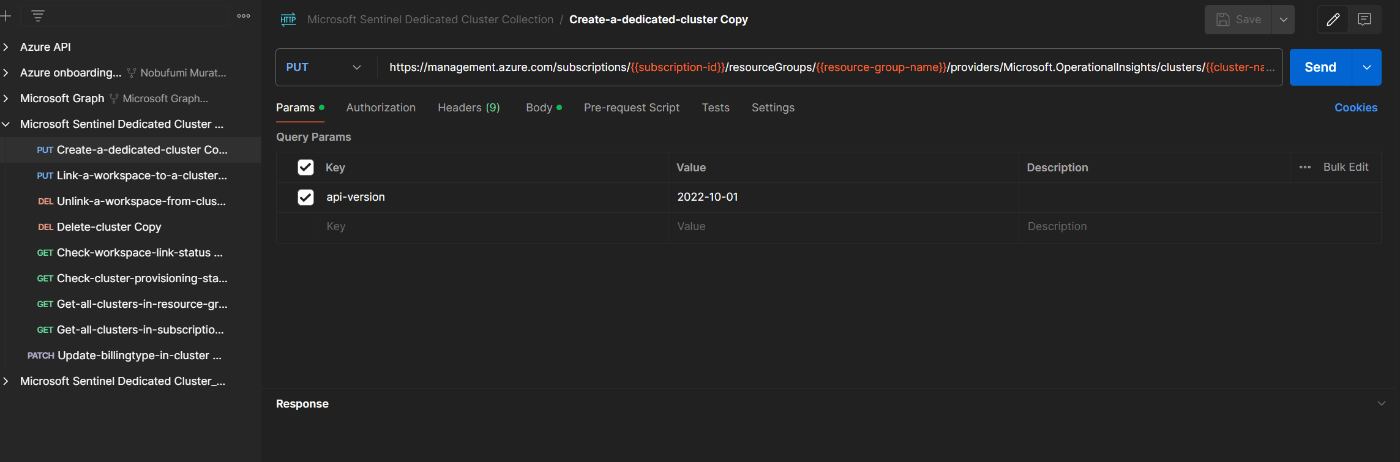Click the empty Description field in new row
Screen dimensions: 1400x462
tap(1200, 226)
